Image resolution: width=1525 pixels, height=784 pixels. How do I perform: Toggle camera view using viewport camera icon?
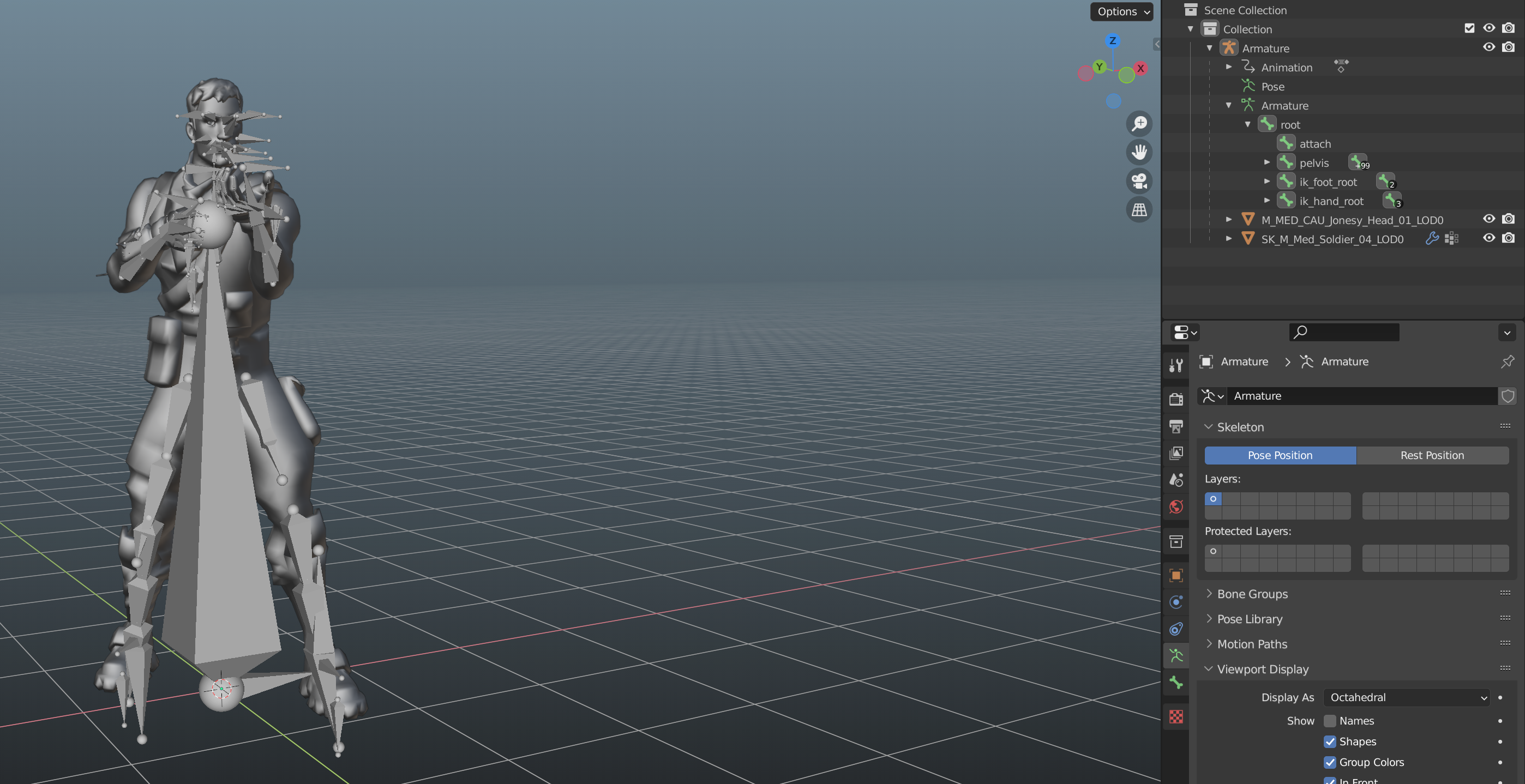coord(1139,181)
